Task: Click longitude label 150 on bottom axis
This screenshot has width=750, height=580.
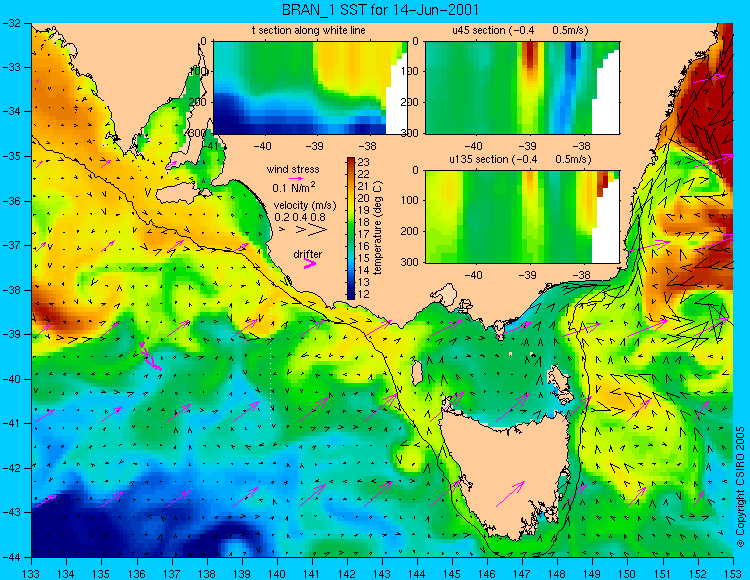Action: (627, 573)
